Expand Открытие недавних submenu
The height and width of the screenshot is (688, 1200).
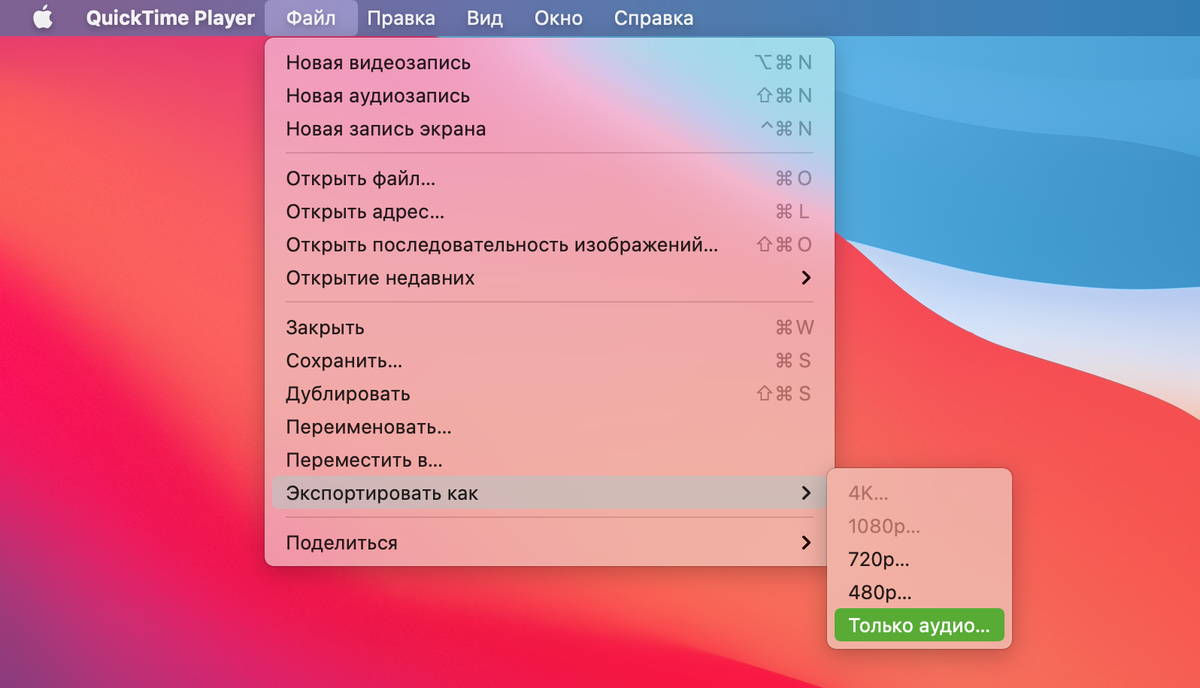pyautogui.click(x=549, y=278)
